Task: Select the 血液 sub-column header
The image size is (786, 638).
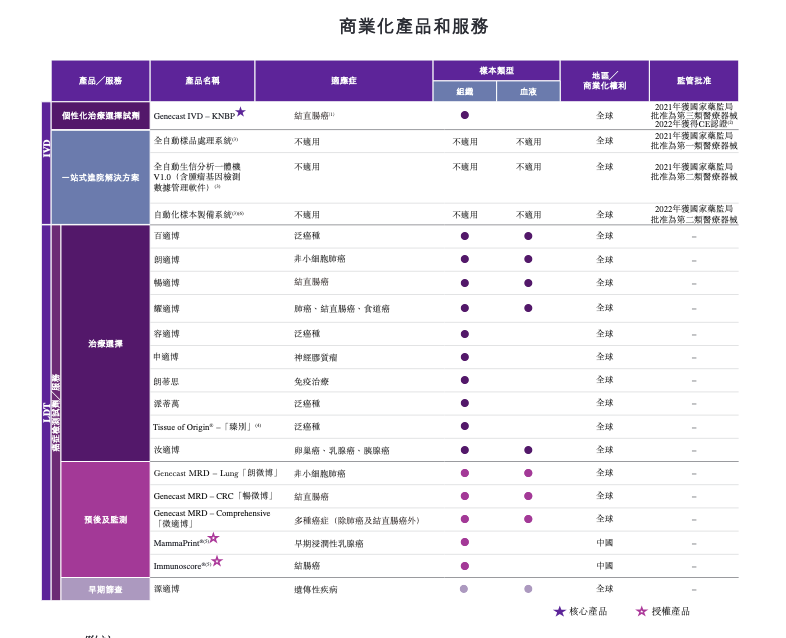Action: (x=528, y=91)
